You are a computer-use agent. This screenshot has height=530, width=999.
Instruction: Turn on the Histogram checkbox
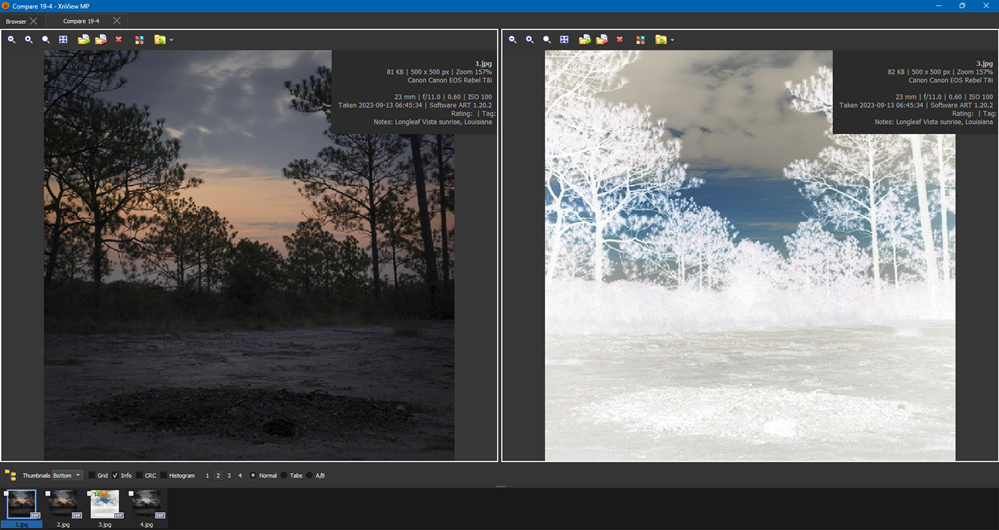tap(165, 475)
